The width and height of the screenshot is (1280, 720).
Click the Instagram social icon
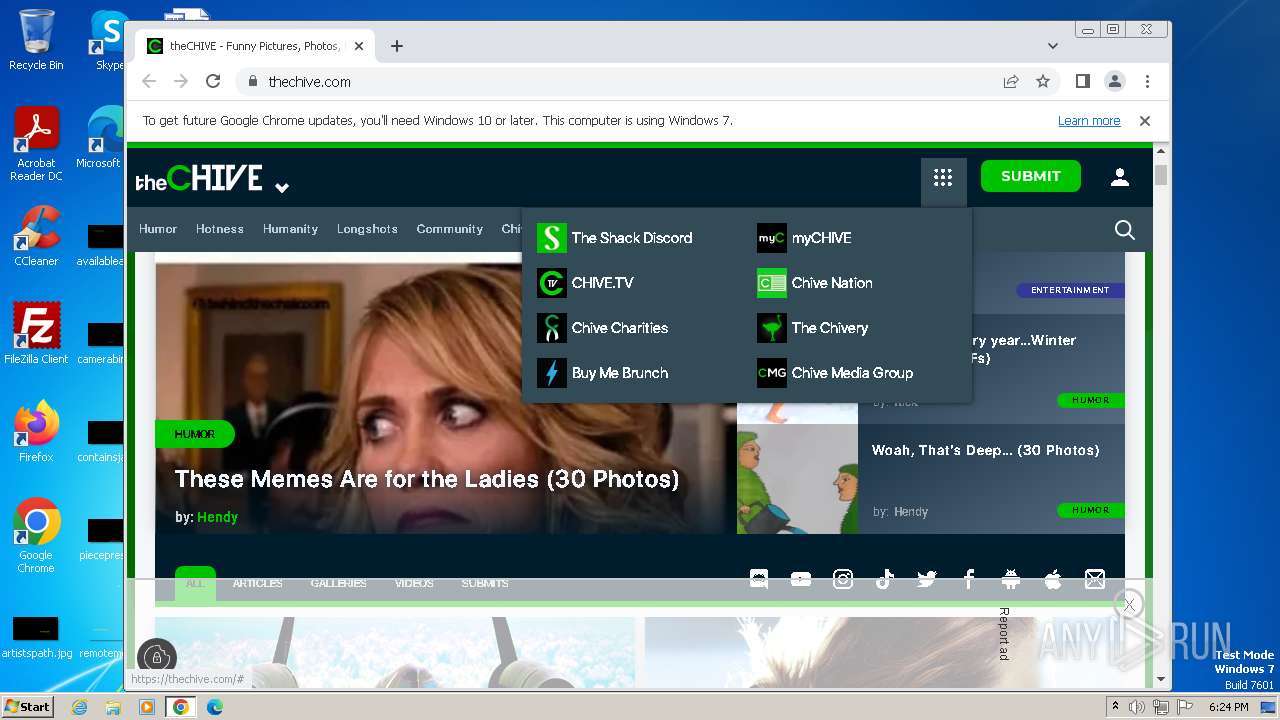843,579
